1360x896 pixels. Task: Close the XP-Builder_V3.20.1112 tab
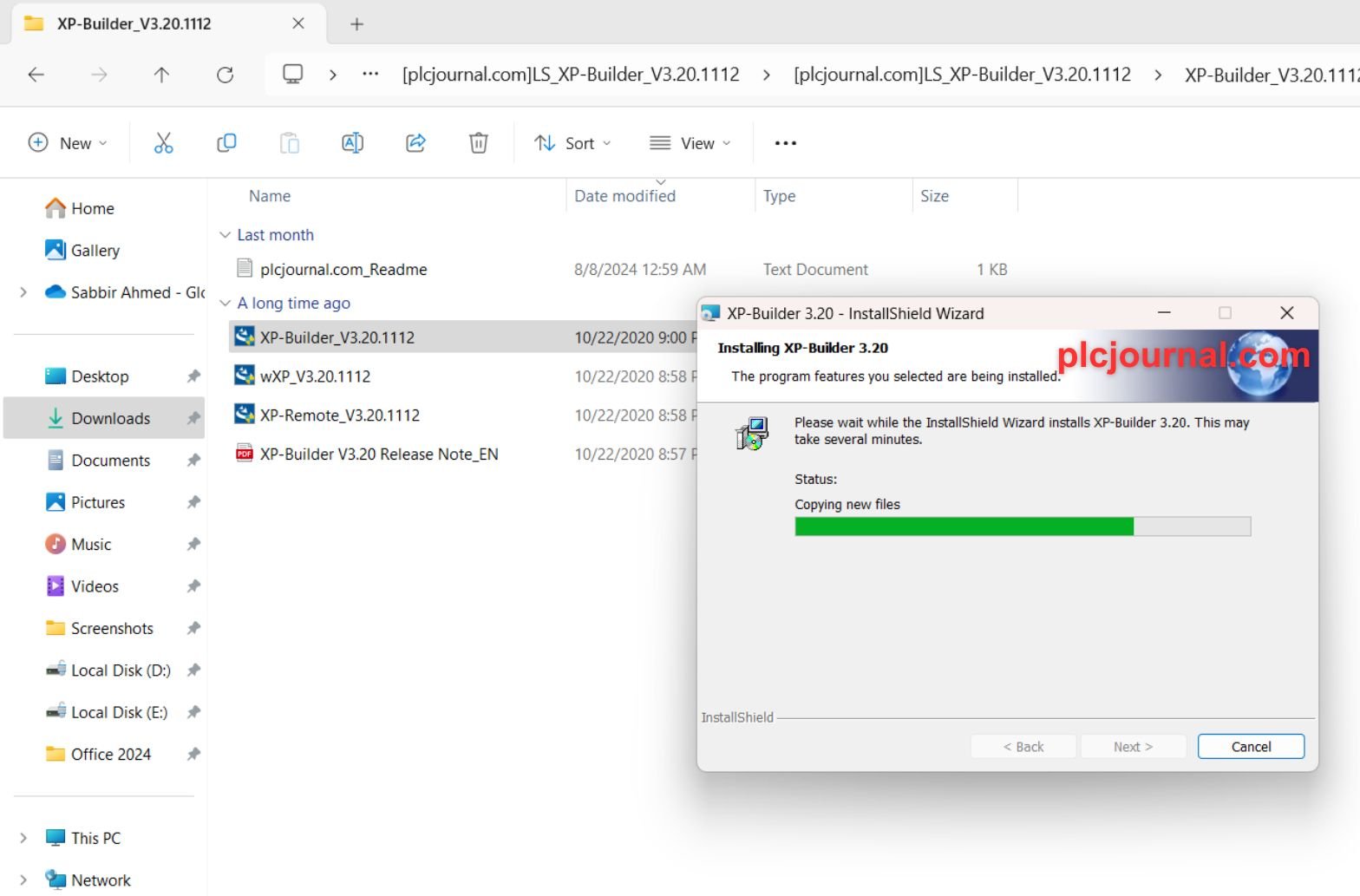(298, 23)
